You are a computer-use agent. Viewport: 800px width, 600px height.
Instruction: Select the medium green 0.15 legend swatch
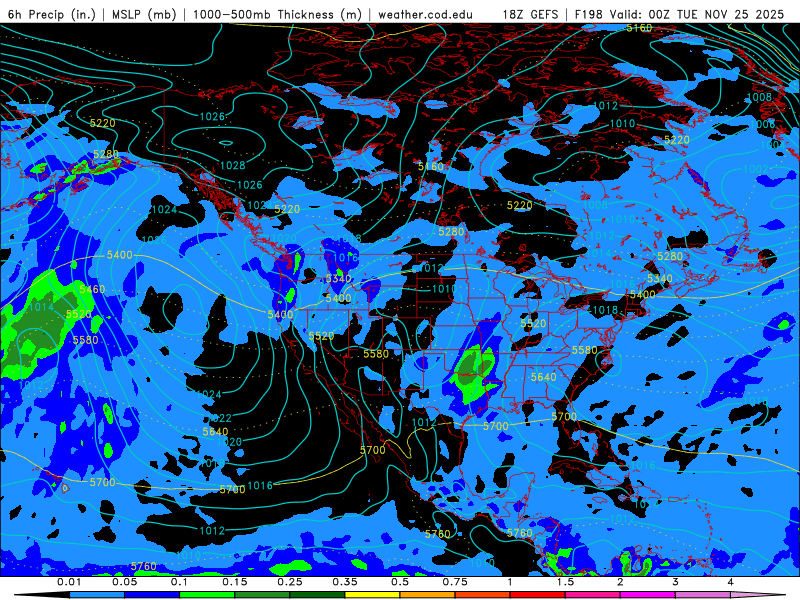pos(262,595)
